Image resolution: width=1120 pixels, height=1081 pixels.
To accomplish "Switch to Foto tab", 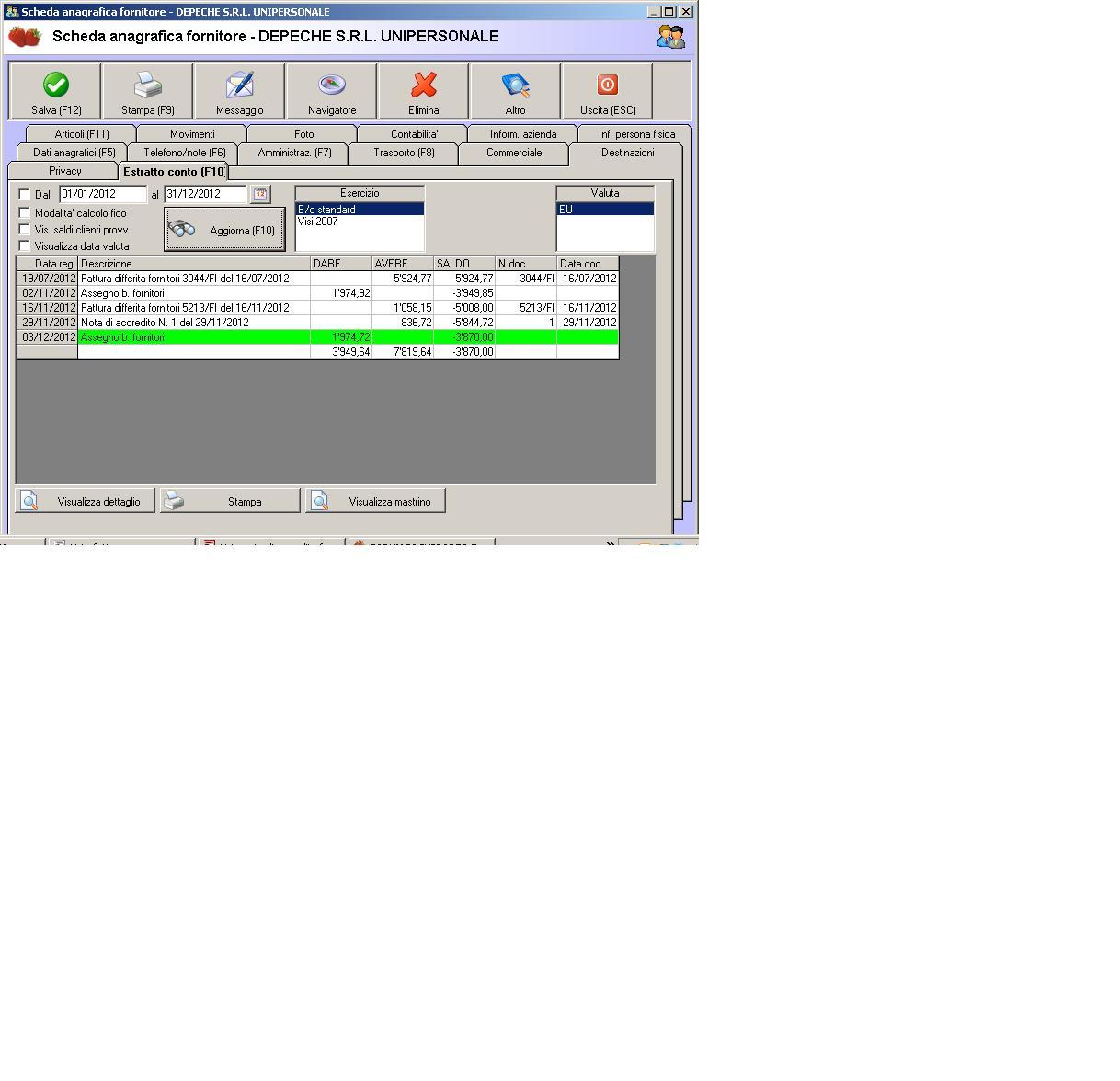I will [303, 134].
